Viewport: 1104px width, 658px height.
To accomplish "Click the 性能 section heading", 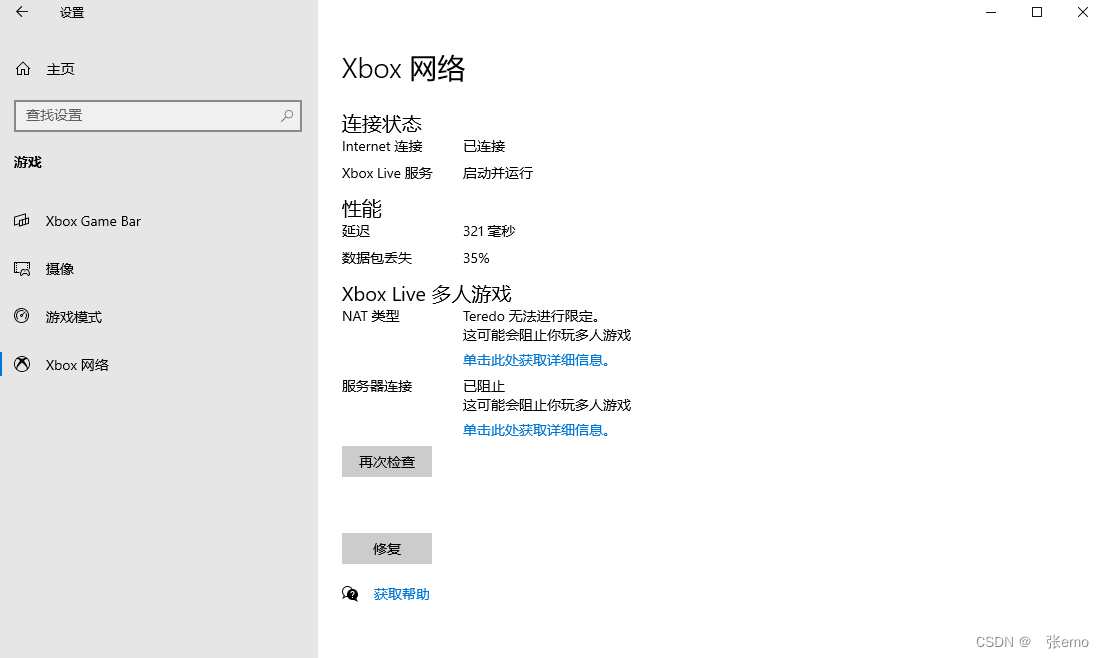I will click(362, 208).
